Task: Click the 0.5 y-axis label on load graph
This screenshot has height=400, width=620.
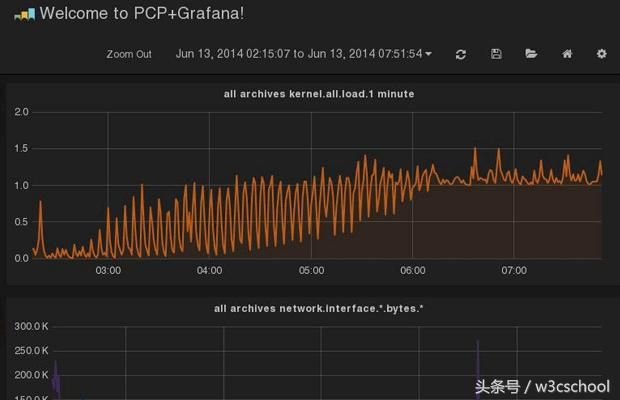Action: tap(21, 222)
